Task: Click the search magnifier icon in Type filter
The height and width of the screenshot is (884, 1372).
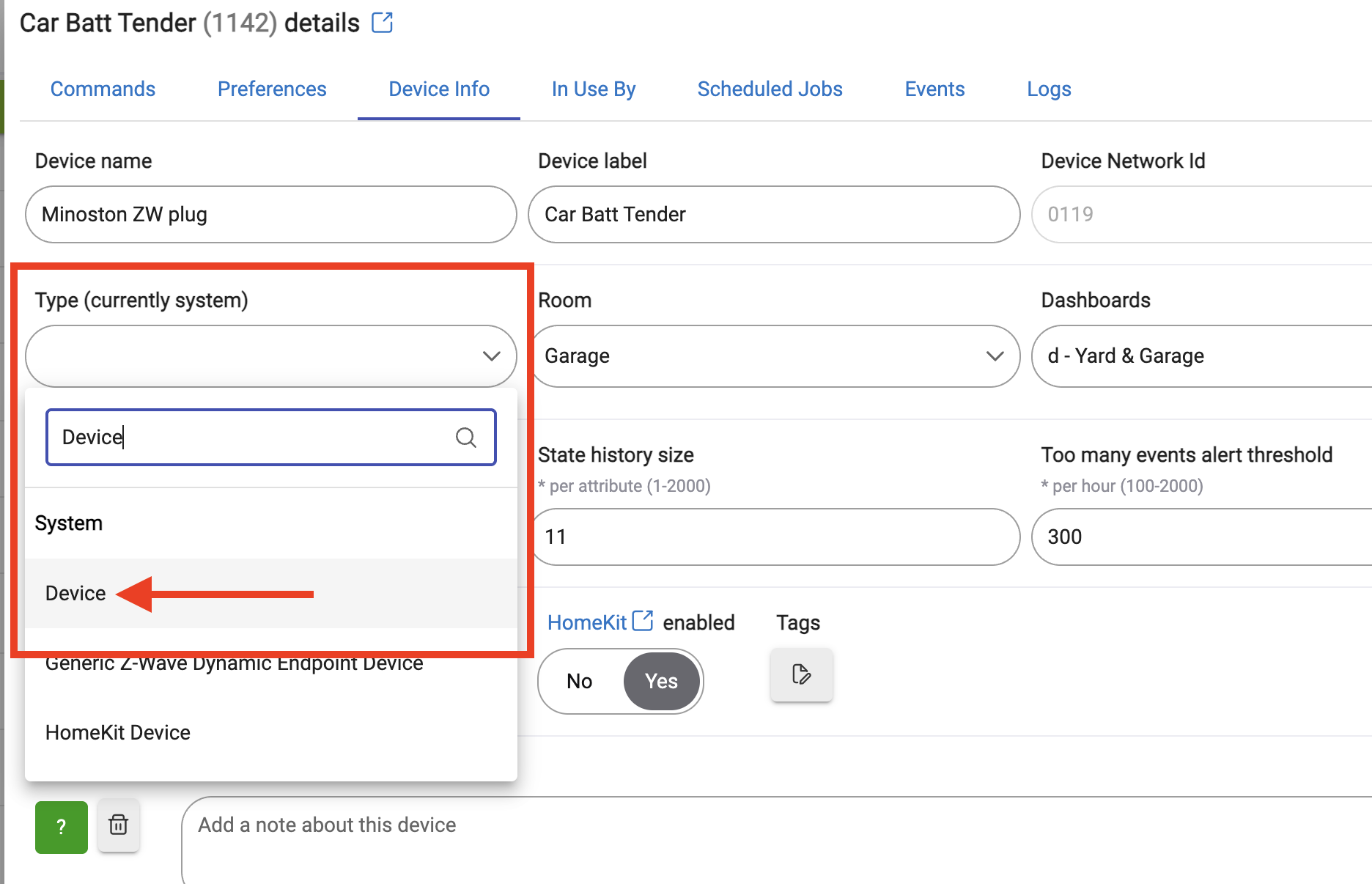Action: tap(465, 438)
